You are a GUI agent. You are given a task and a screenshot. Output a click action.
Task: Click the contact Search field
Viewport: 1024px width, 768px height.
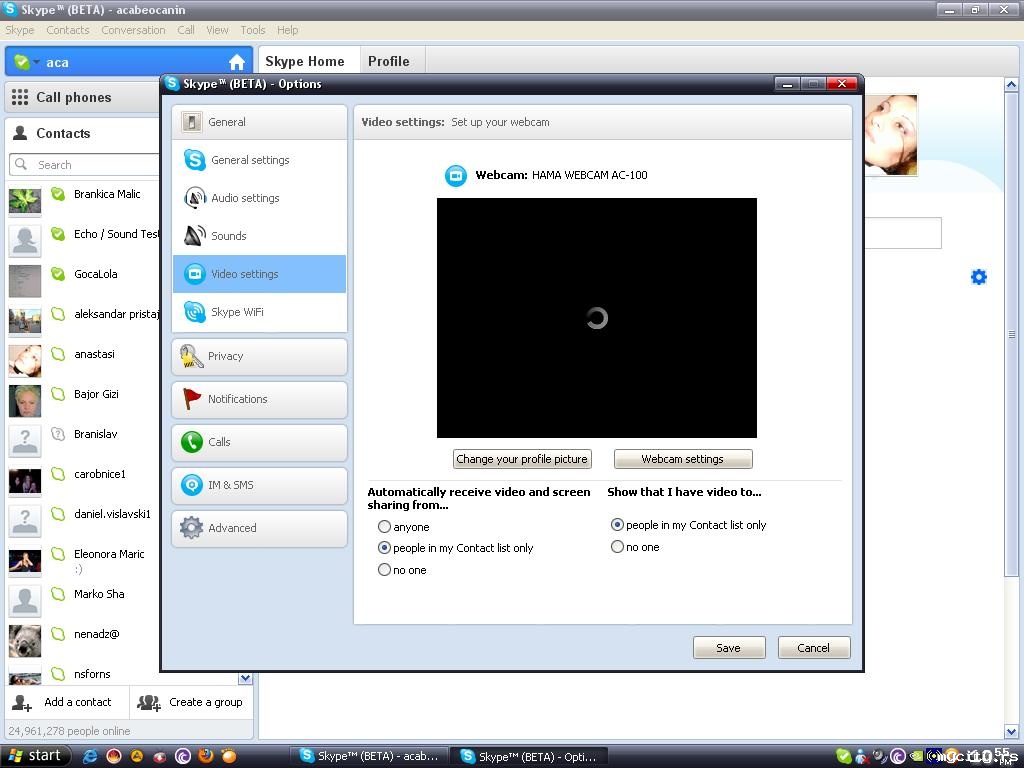[x=85, y=165]
